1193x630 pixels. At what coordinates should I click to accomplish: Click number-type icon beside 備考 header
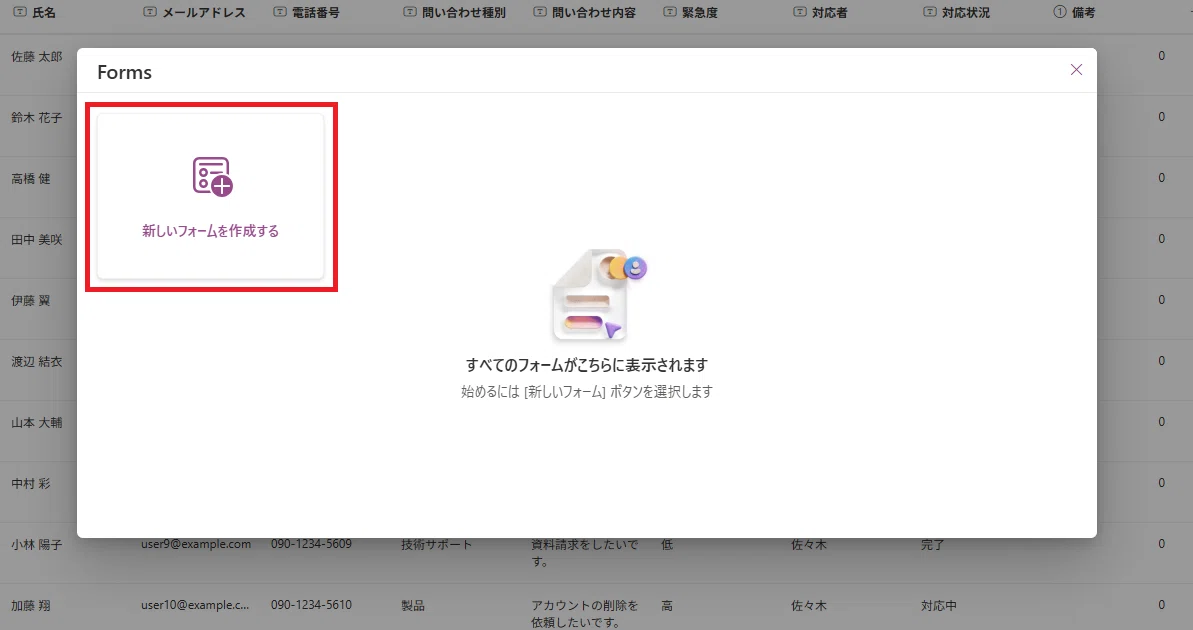point(1060,12)
